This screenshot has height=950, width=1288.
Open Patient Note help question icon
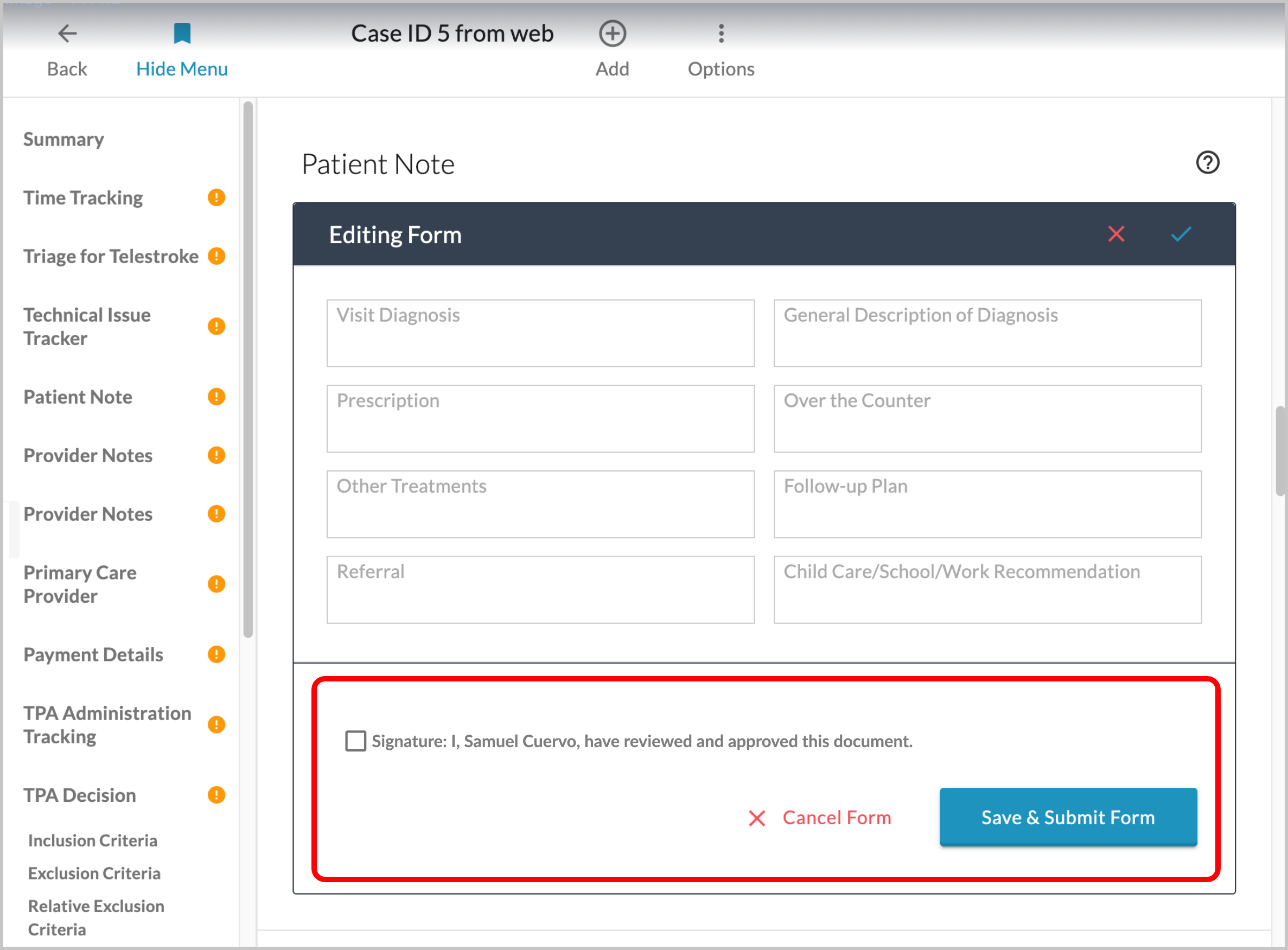tap(1208, 163)
